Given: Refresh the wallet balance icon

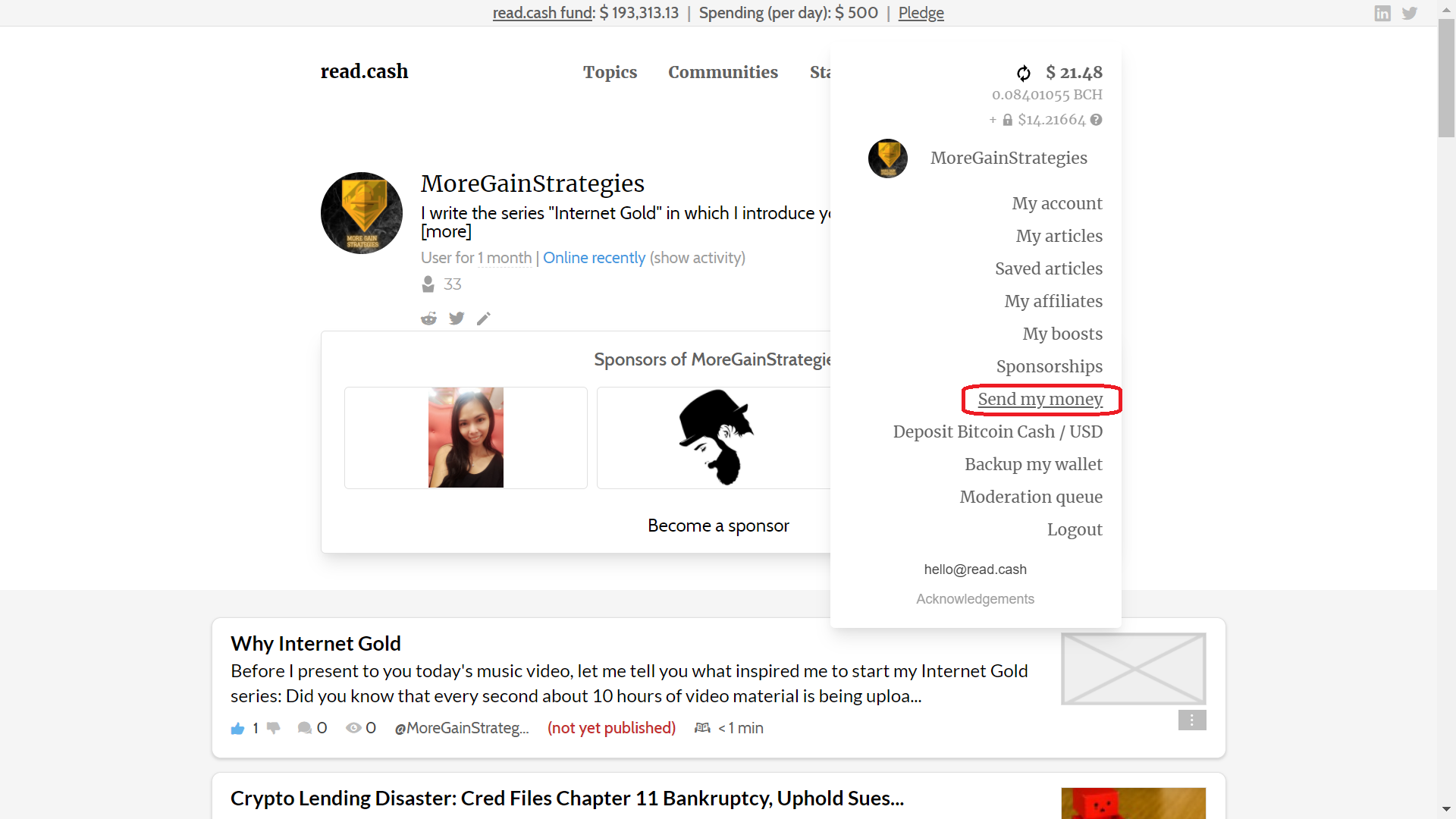Looking at the screenshot, I should tap(1024, 73).
